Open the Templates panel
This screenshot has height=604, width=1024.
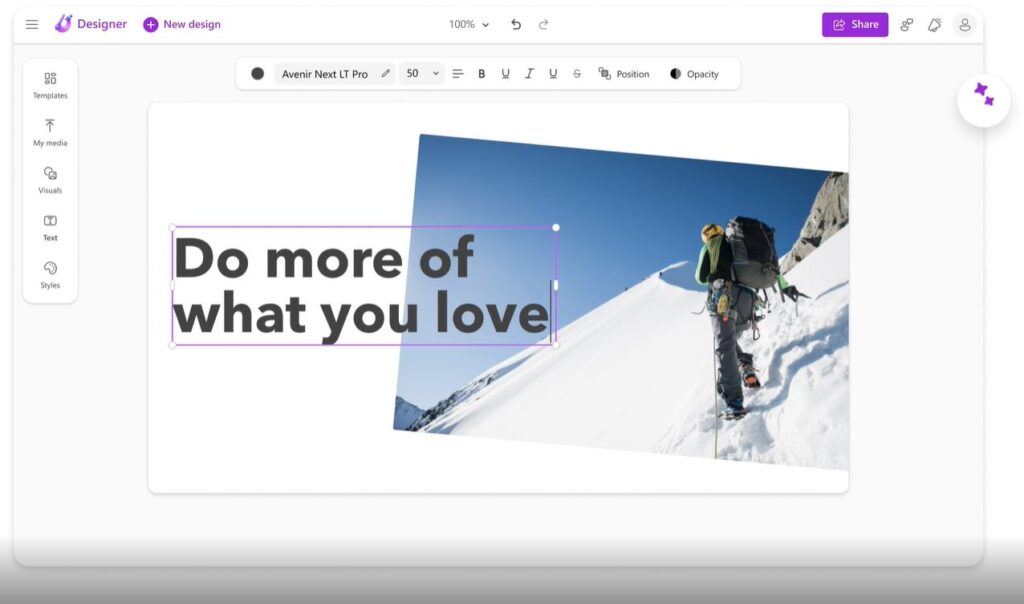coord(49,84)
